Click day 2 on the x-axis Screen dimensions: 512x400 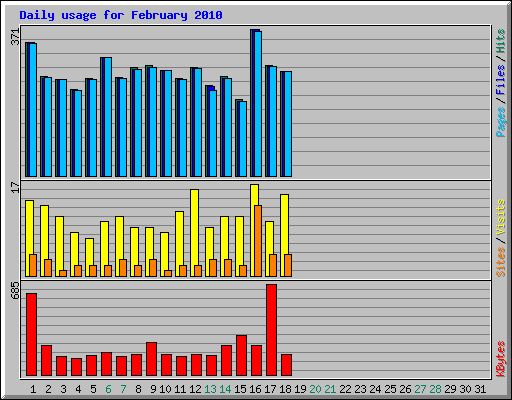[x=48, y=389]
